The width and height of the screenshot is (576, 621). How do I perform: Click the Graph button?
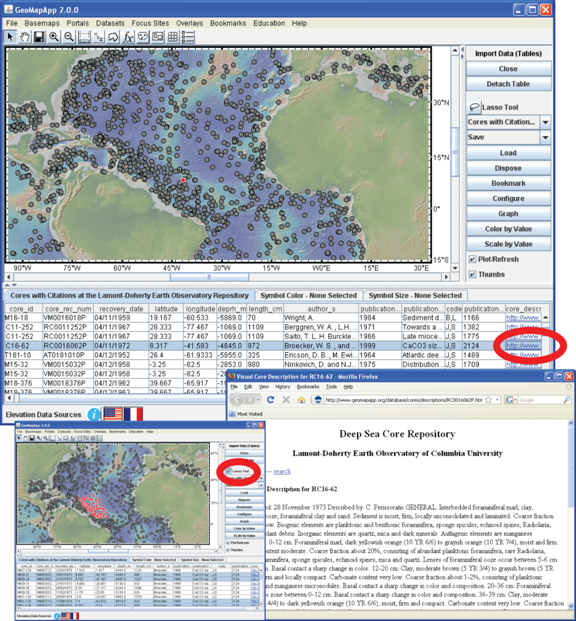click(508, 214)
